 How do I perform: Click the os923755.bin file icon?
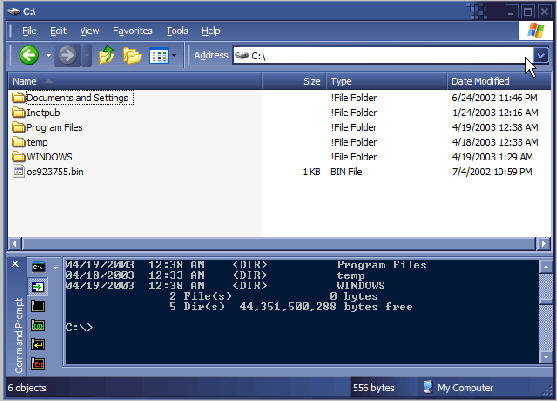[18, 171]
